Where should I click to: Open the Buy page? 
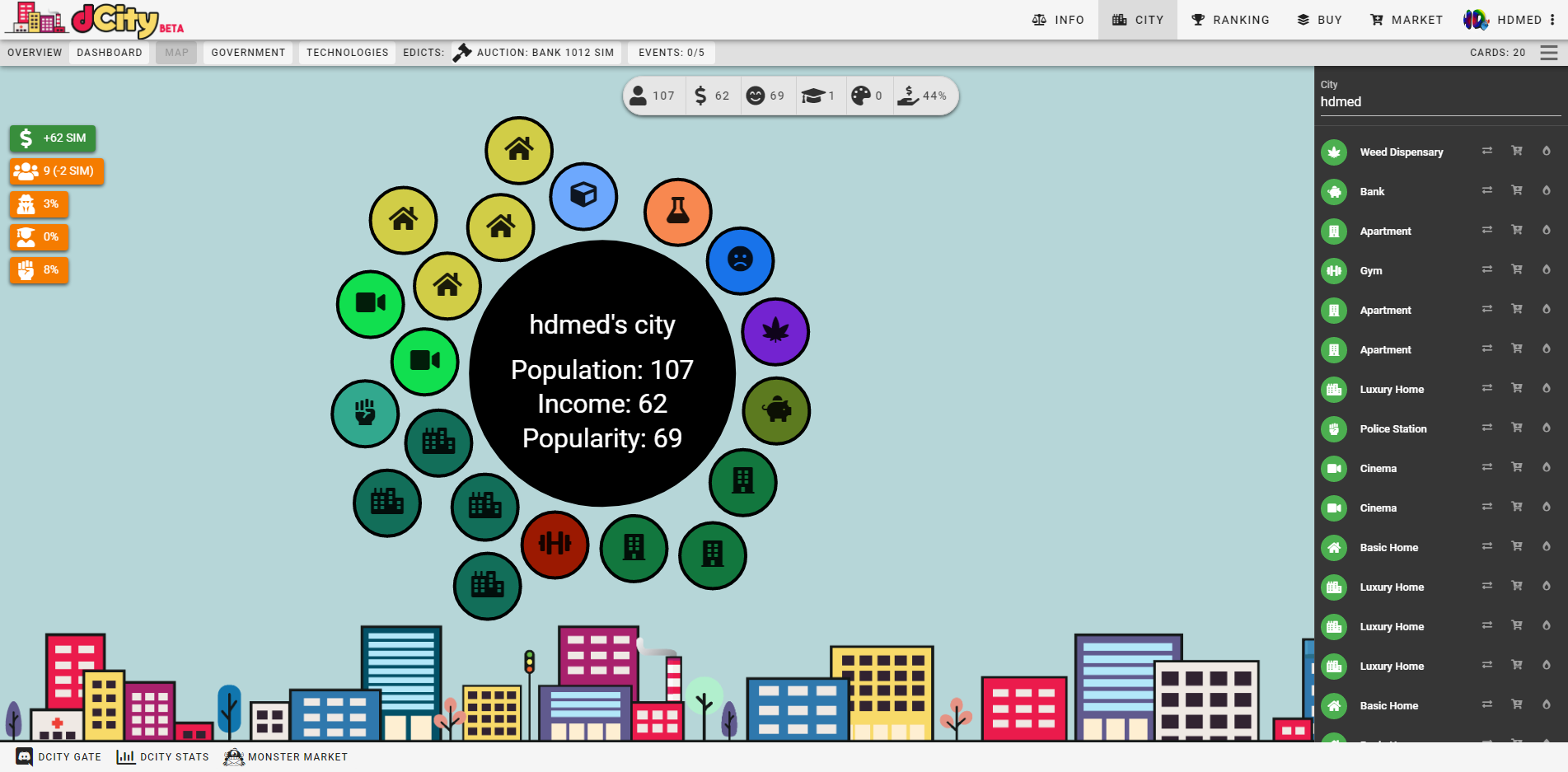click(1319, 20)
